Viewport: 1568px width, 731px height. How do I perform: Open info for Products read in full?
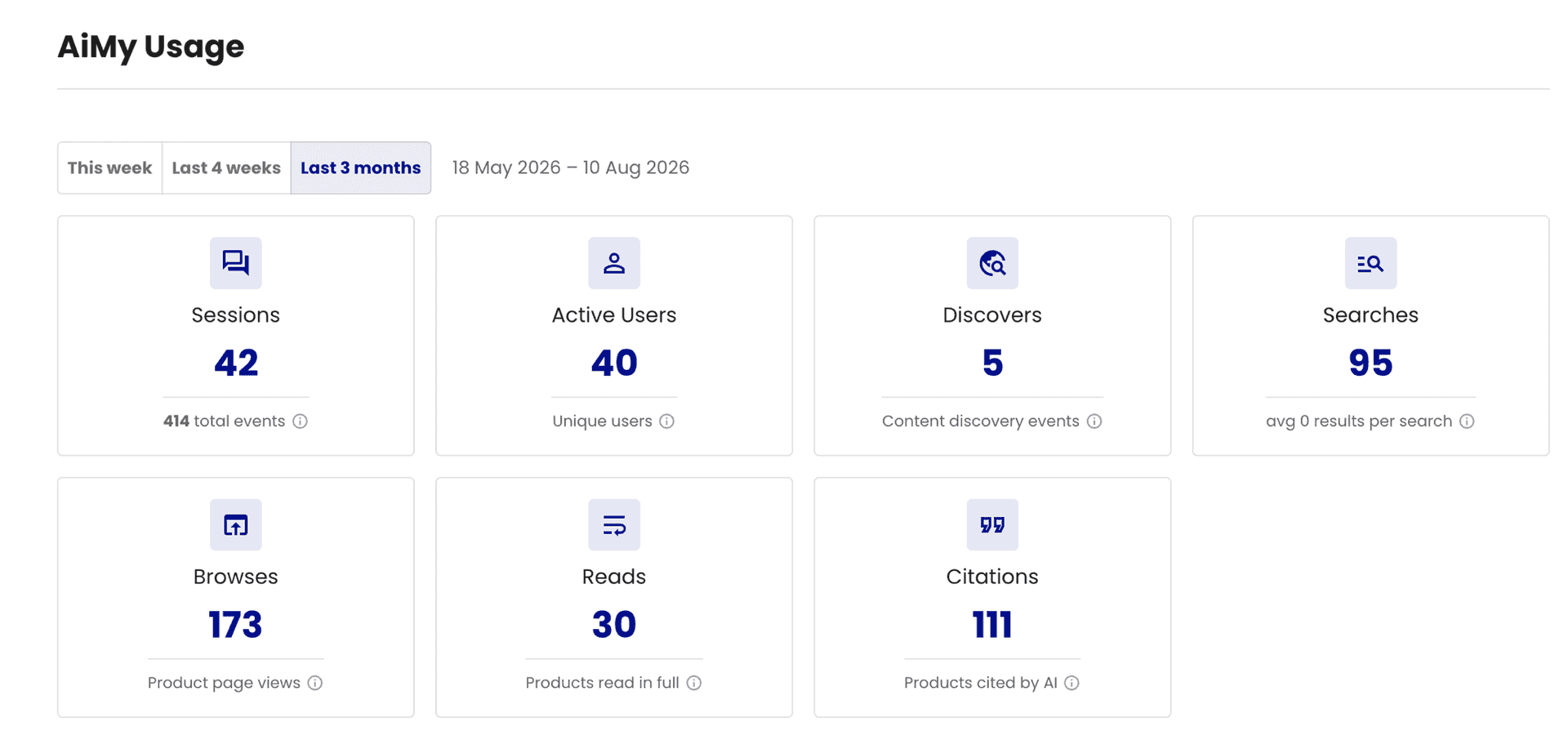694,683
